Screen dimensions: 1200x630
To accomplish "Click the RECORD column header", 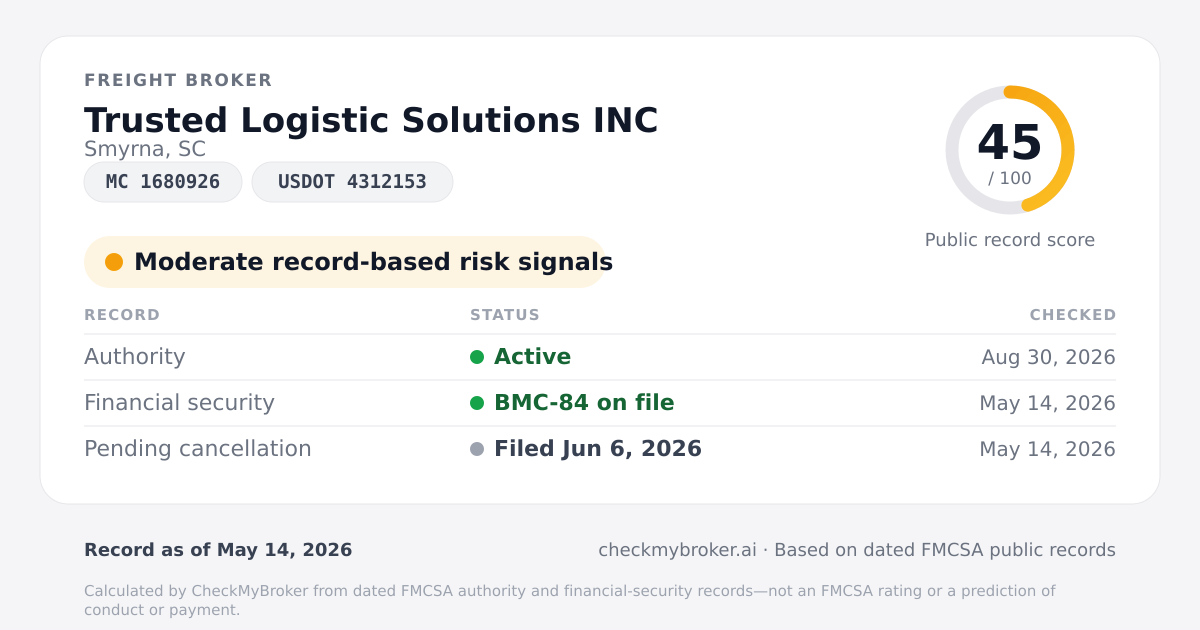I will click(122, 315).
